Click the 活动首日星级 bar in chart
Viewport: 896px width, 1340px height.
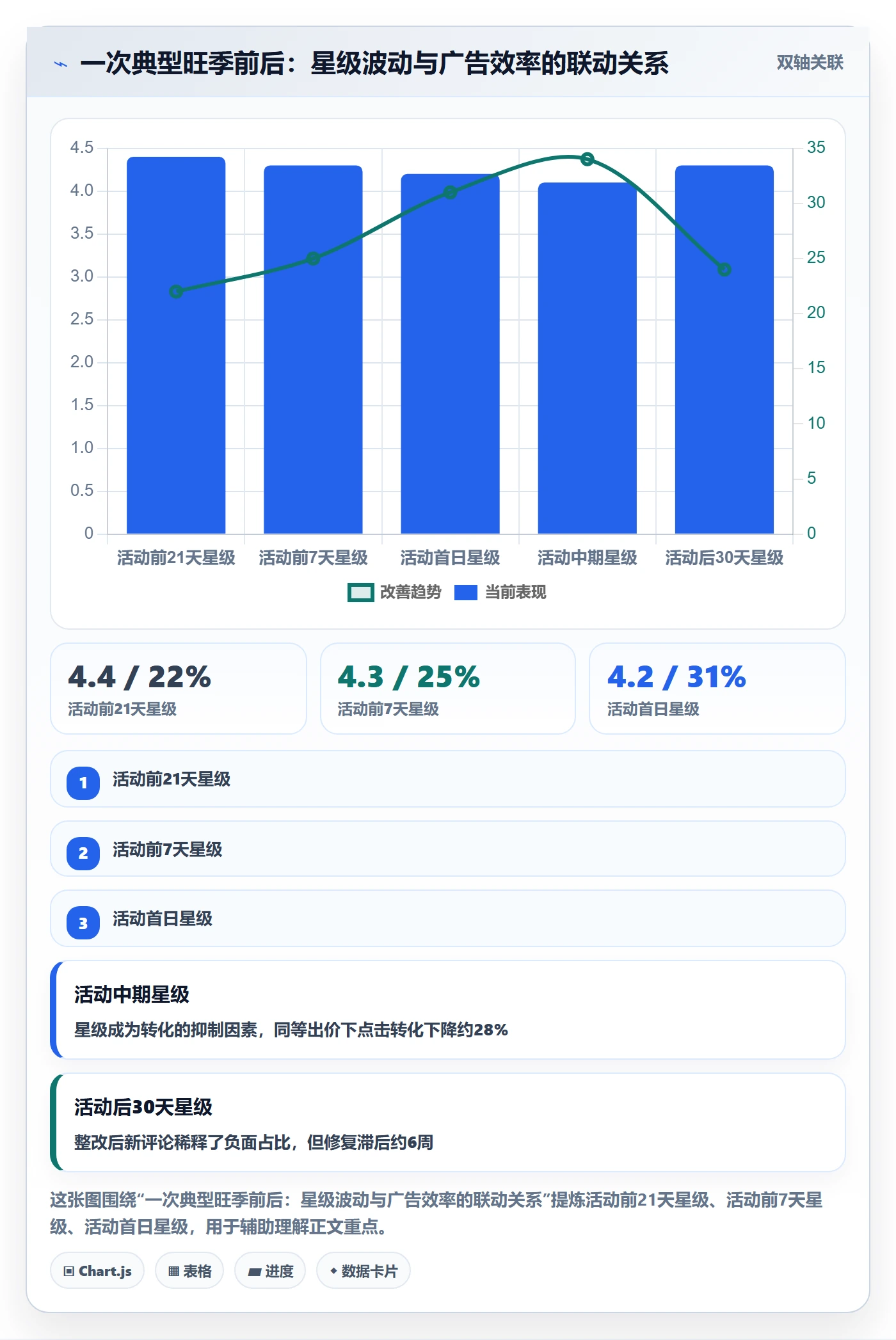[x=450, y=353]
